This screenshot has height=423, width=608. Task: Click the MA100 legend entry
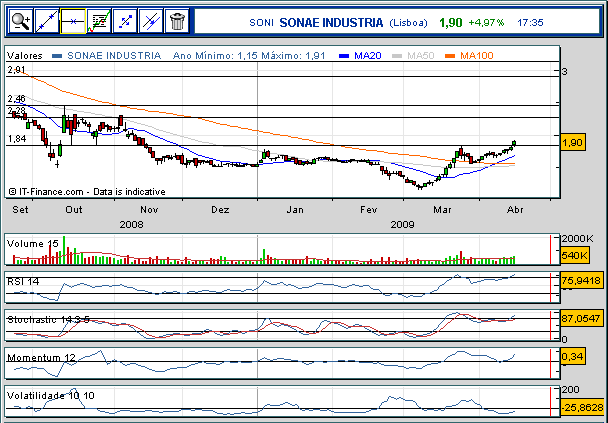[x=477, y=55]
